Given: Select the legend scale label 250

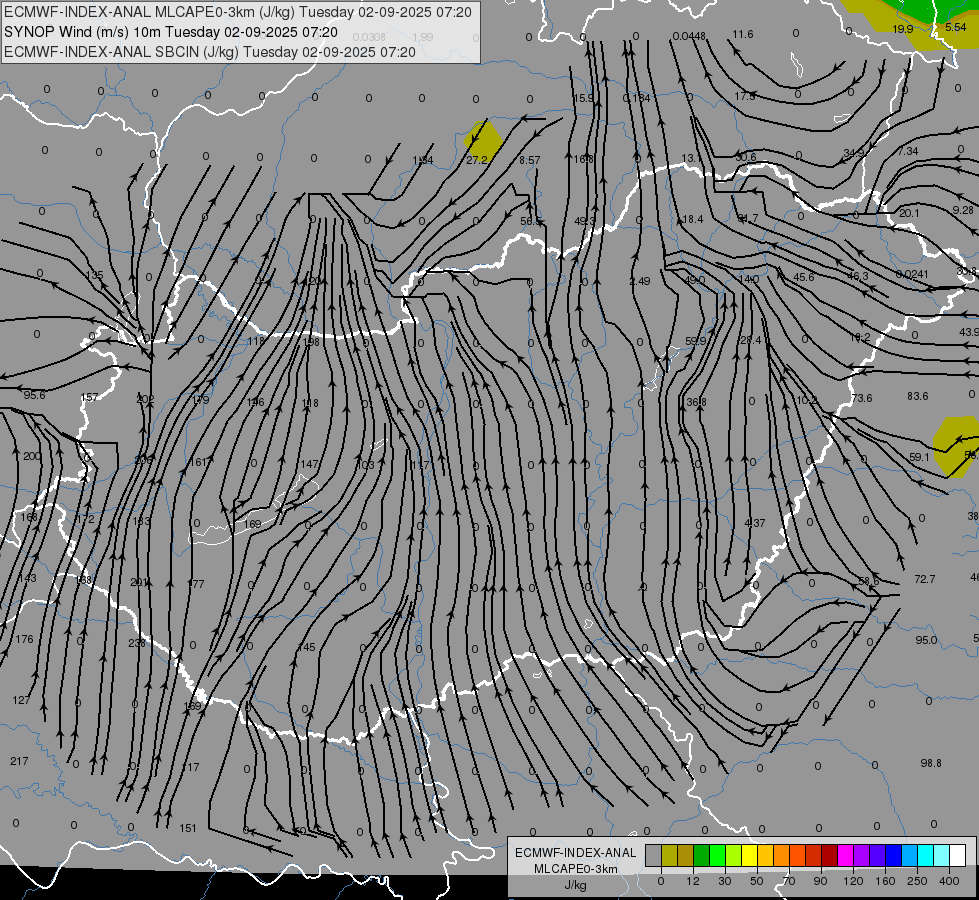Looking at the screenshot, I should [x=917, y=881].
